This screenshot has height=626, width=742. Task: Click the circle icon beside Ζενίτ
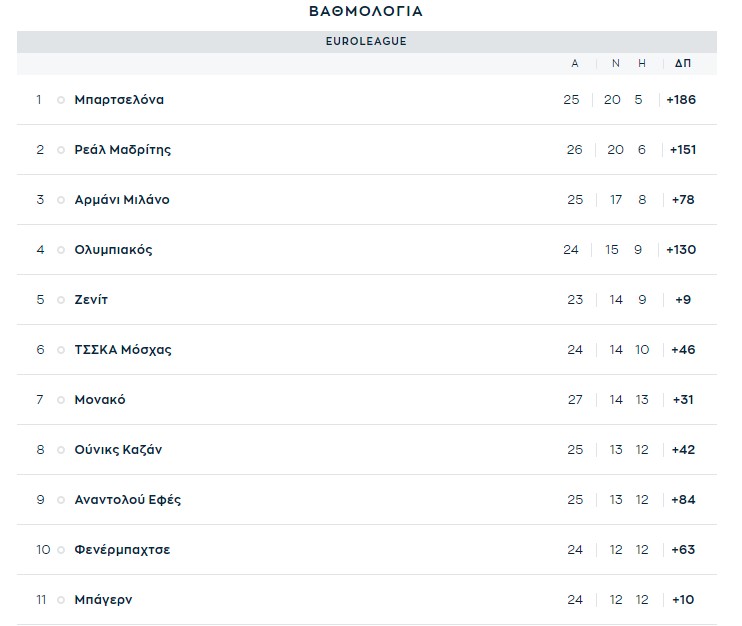coord(61,300)
